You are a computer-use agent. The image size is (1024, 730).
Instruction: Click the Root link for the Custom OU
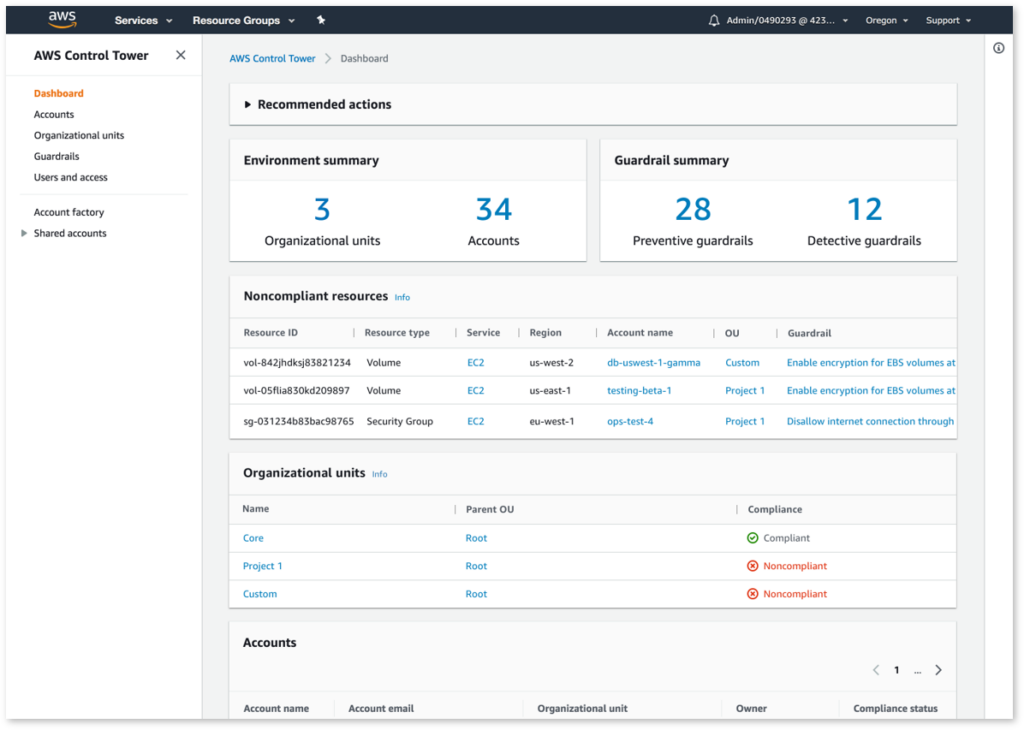[476, 593]
